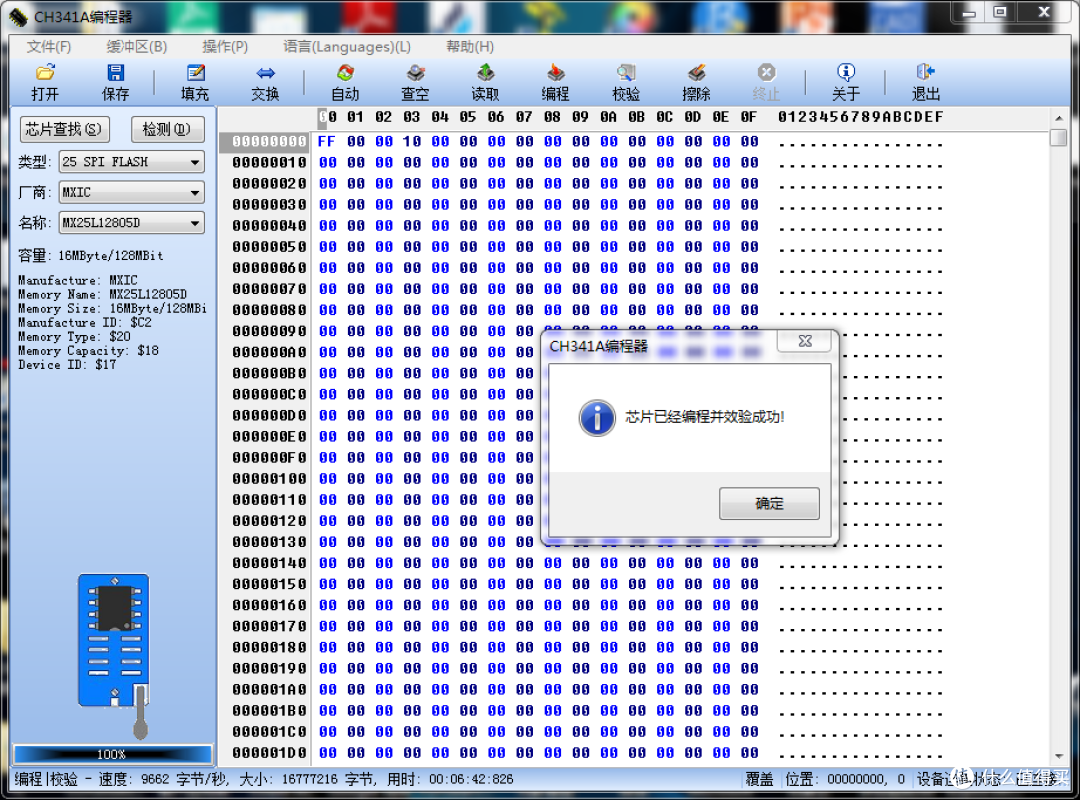Image resolution: width=1080 pixels, height=800 pixels.
Task: Open the 关于 (About) info icon
Action: click(x=846, y=82)
